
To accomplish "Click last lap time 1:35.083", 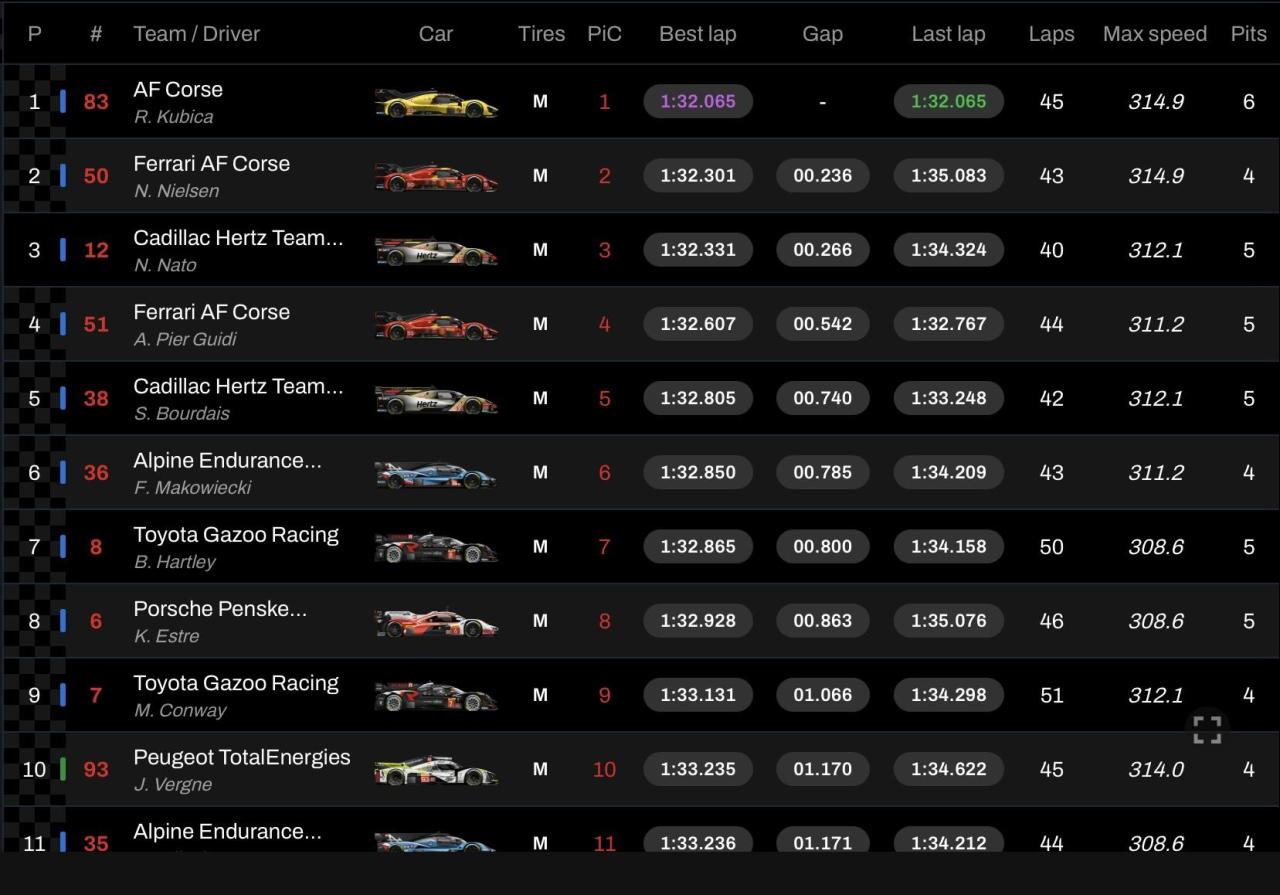I will pyautogui.click(x=948, y=175).
